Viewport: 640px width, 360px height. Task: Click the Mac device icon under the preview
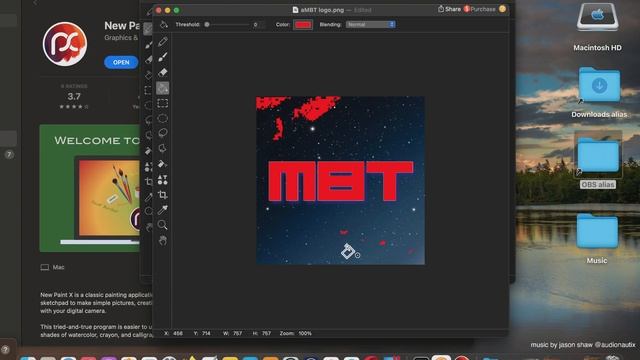pos(44,267)
